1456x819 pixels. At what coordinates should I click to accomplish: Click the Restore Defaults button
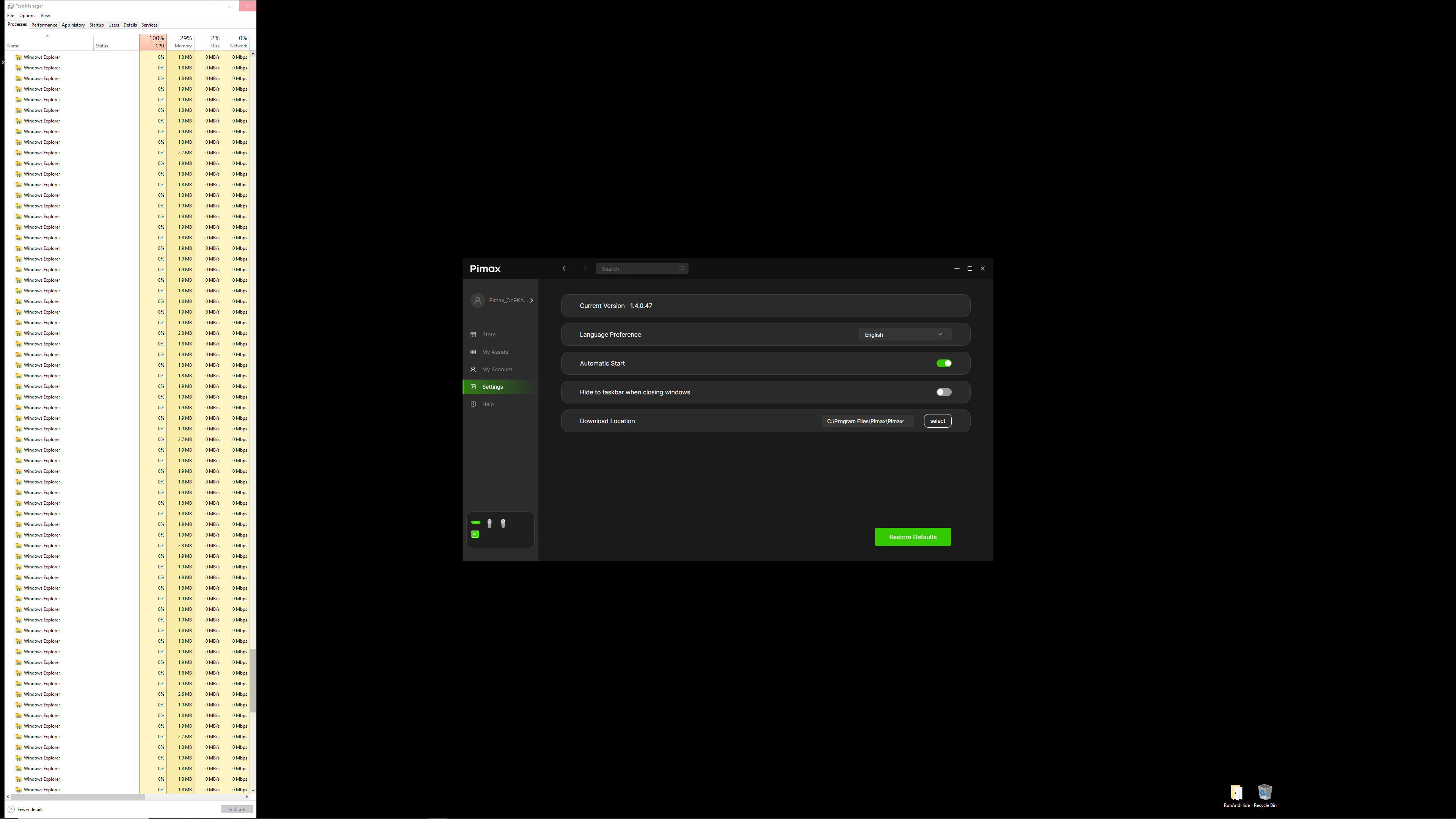tap(912, 537)
